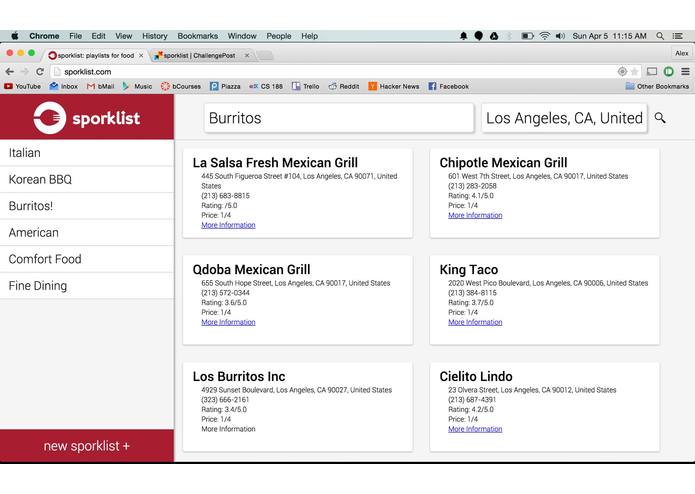
Task: Open the Bookmarks menu
Action: pyautogui.click(x=198, y=36)
